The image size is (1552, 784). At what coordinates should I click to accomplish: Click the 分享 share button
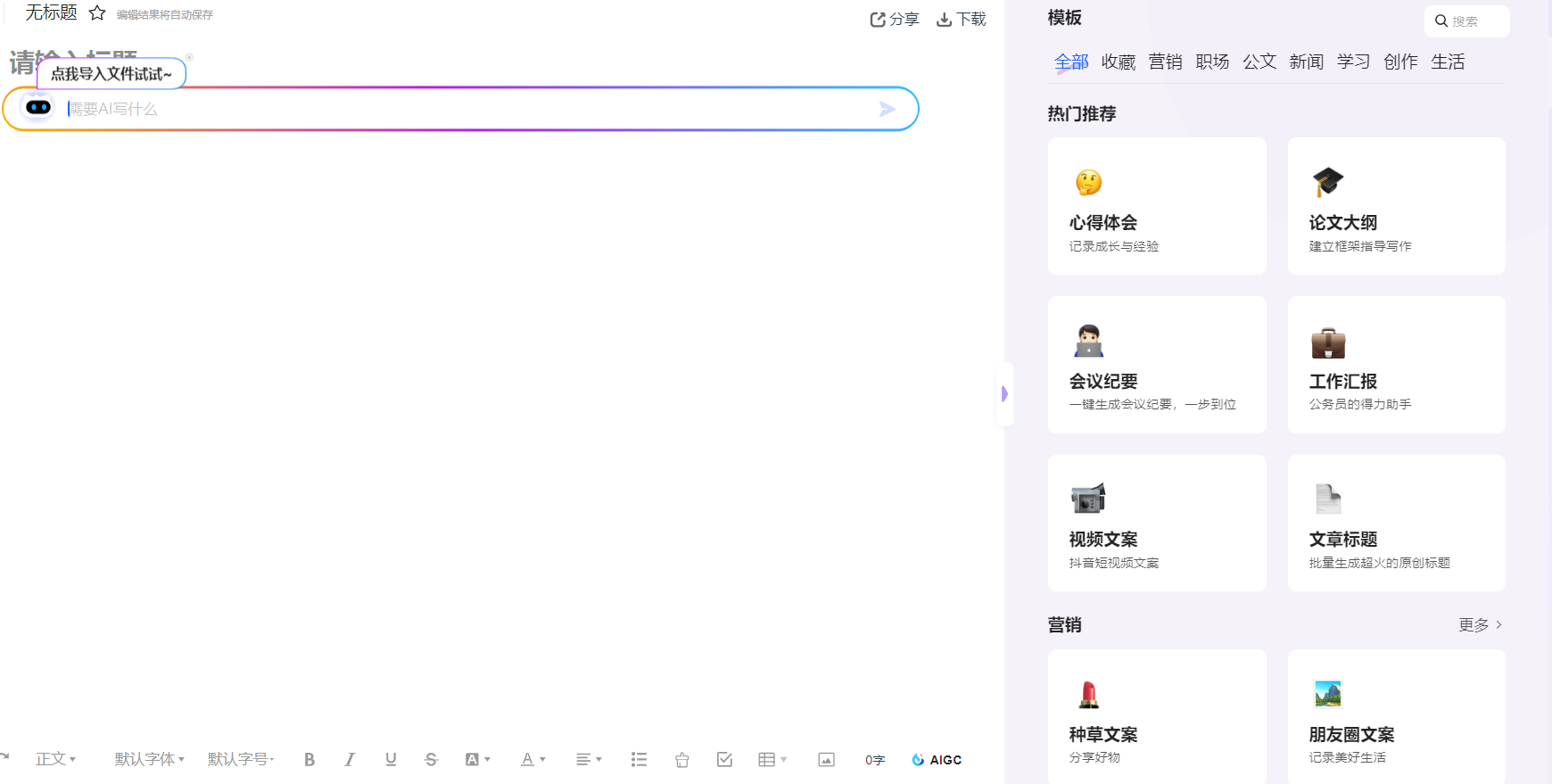pos(895,19)
